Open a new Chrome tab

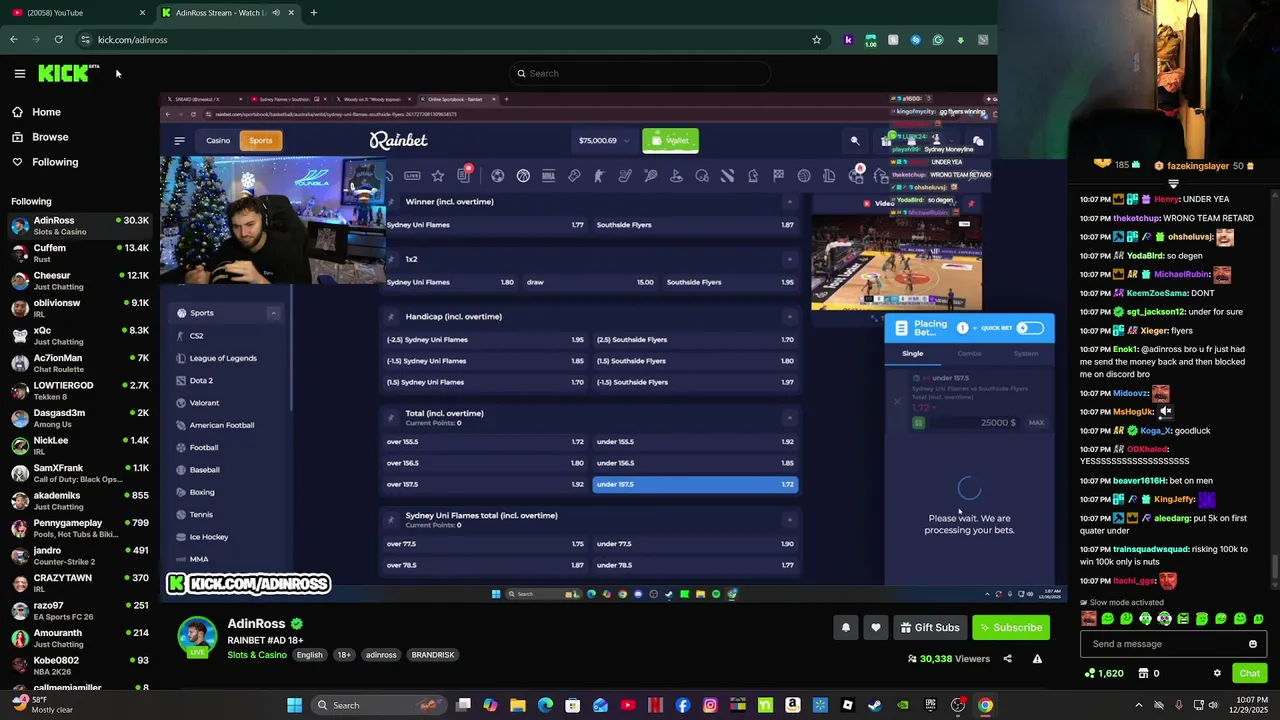pos(314,13)
